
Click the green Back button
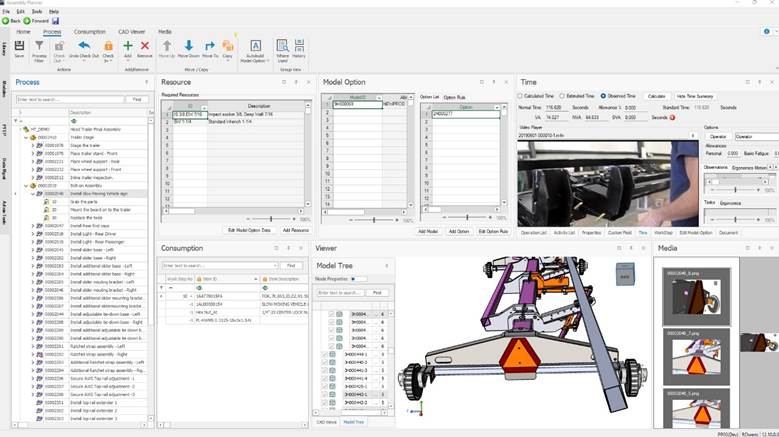11,20
